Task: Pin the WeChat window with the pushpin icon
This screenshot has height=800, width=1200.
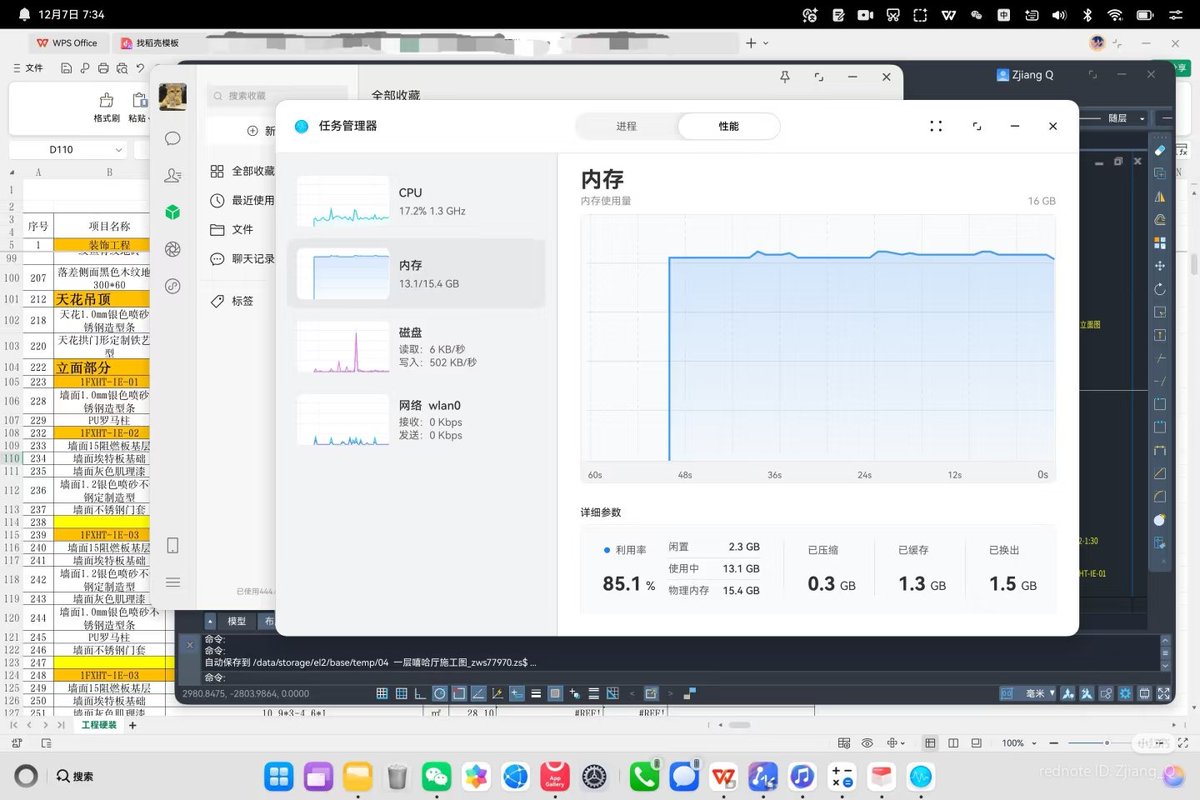Action: click(x=785, y=77)
